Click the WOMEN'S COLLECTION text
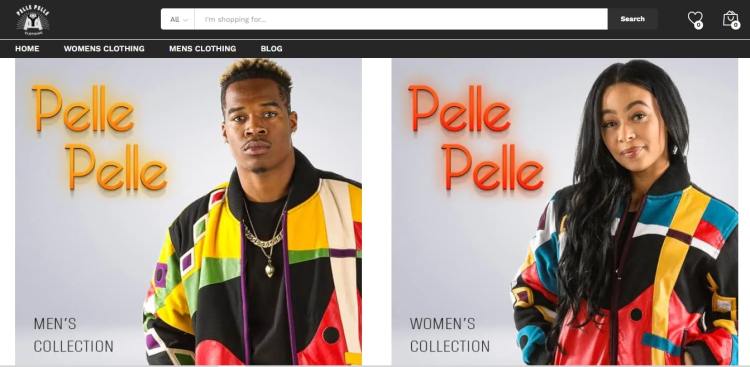 pos(450,334)
